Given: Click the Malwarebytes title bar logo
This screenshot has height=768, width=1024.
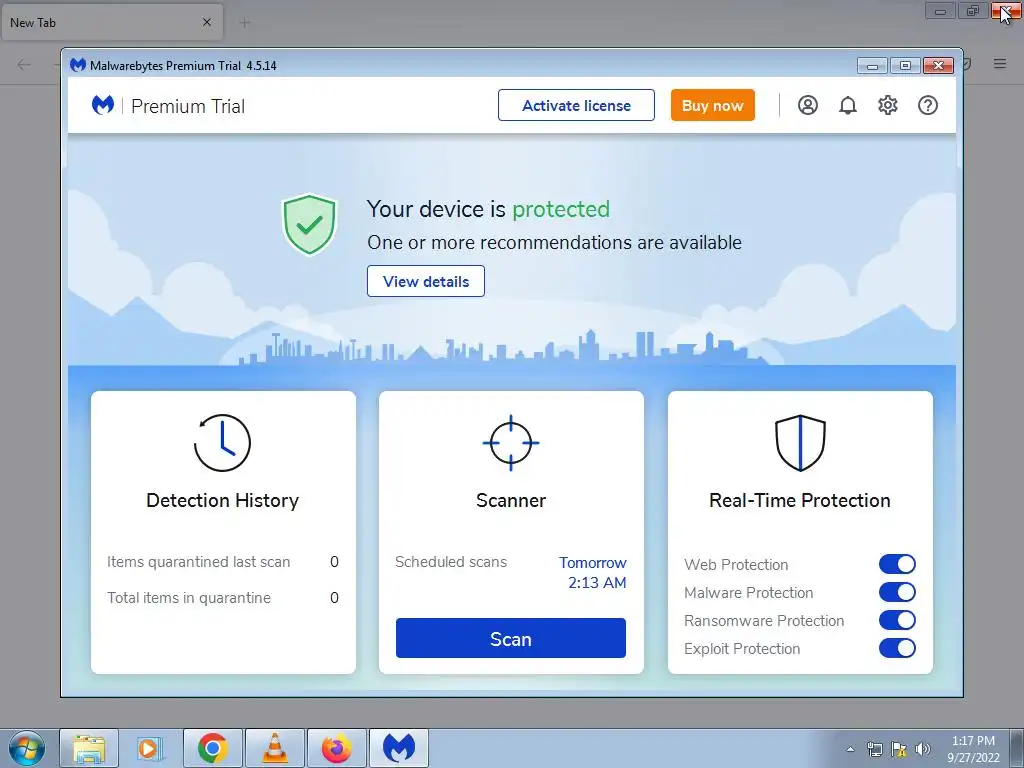Looking at the screenshot, I should pyautogui.click(x=78, y=65).
